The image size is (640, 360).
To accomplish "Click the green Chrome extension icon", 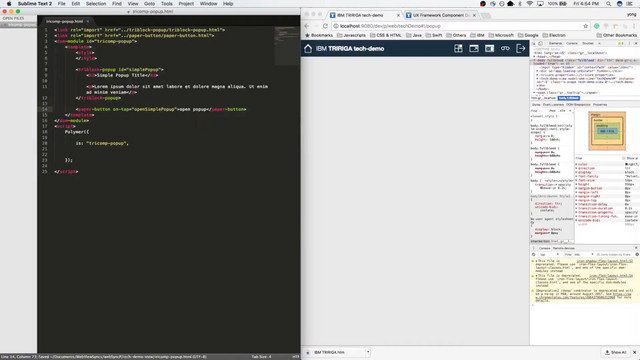I will click(x=597, y=26).
